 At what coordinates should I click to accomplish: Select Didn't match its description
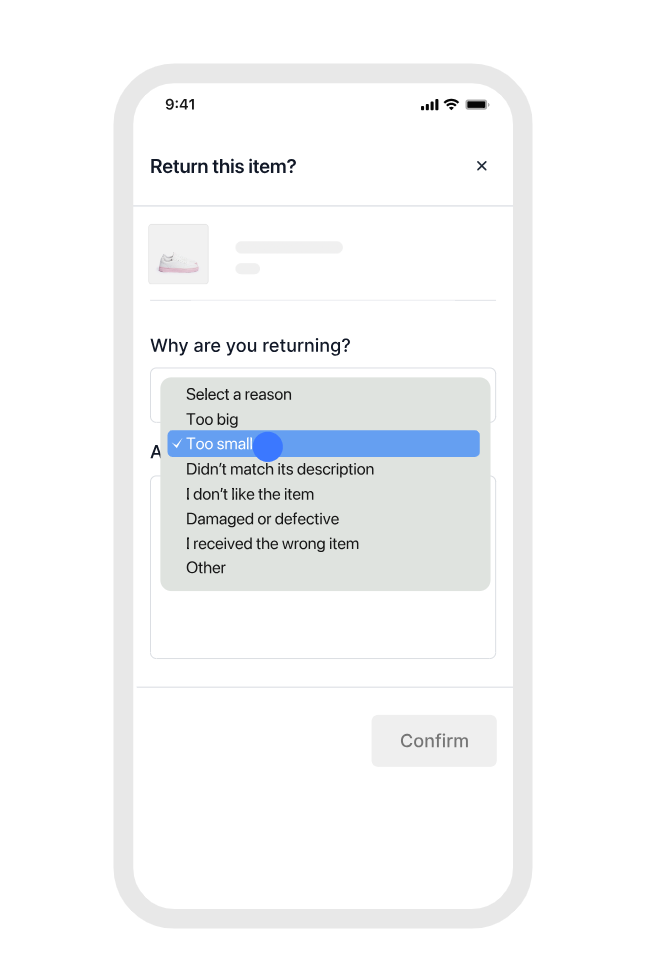(x=280, y=469)
